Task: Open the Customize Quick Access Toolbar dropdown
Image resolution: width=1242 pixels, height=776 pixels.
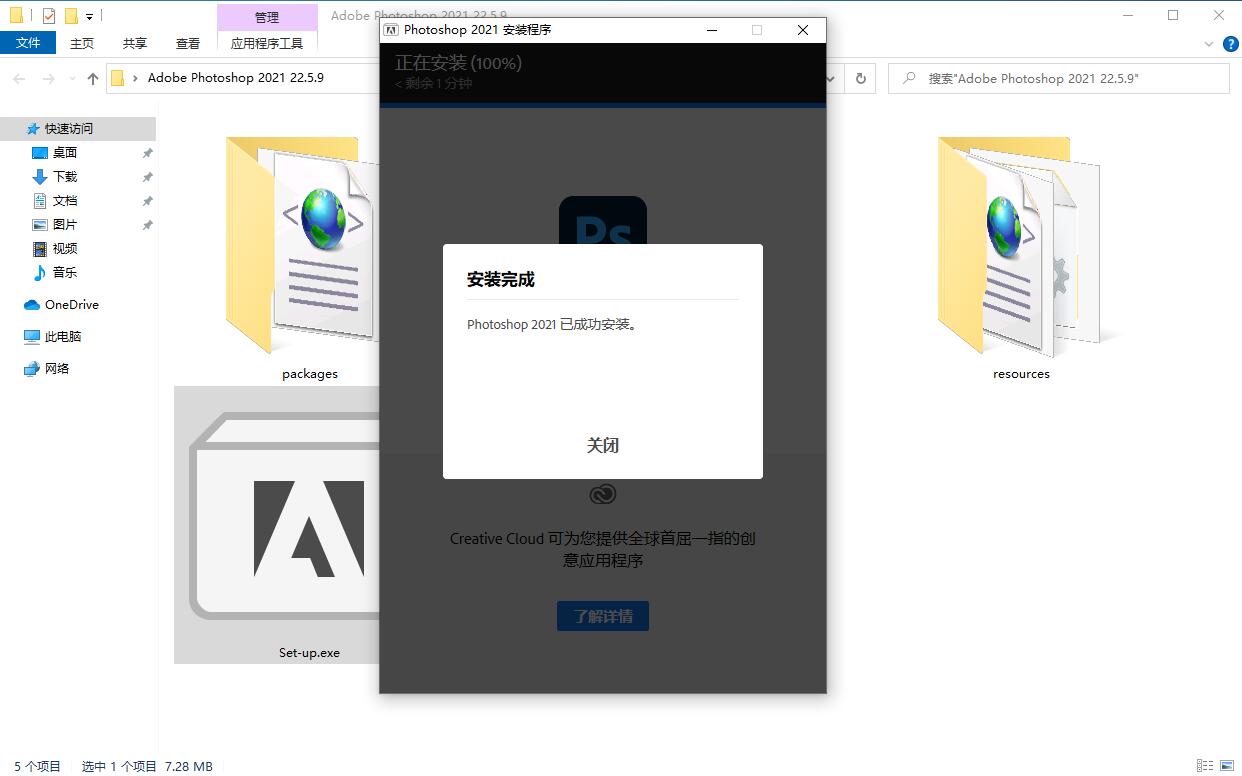Action: pos(88,15)
